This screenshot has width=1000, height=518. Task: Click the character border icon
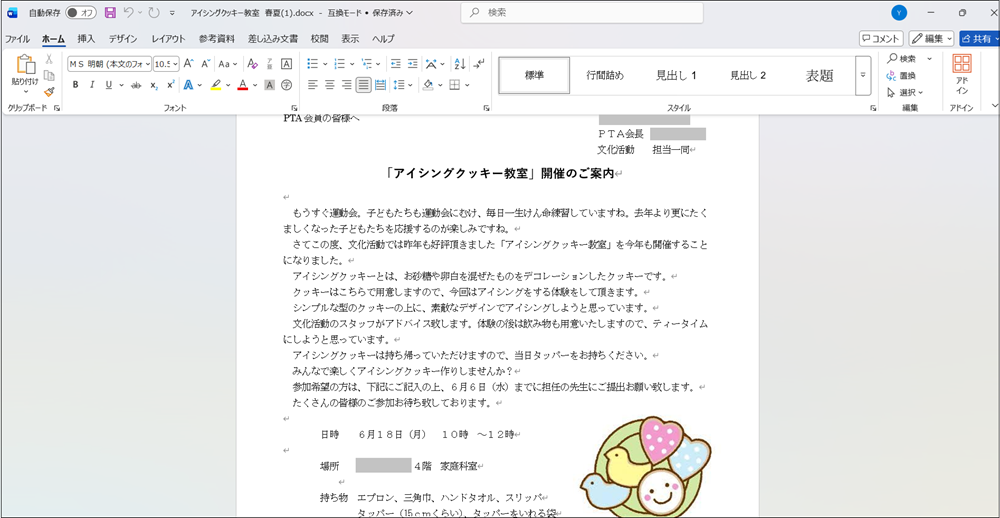(286, 64)
